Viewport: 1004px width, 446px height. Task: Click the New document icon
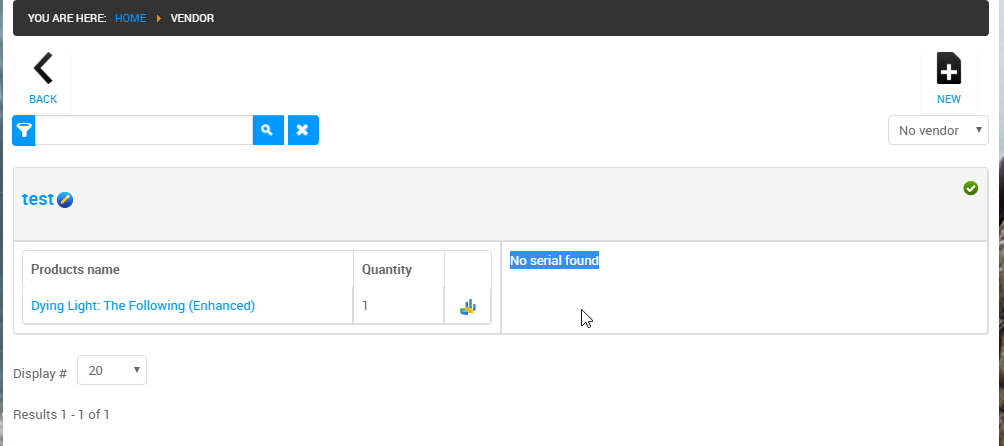pyautogui.click(x=948, y=68)
